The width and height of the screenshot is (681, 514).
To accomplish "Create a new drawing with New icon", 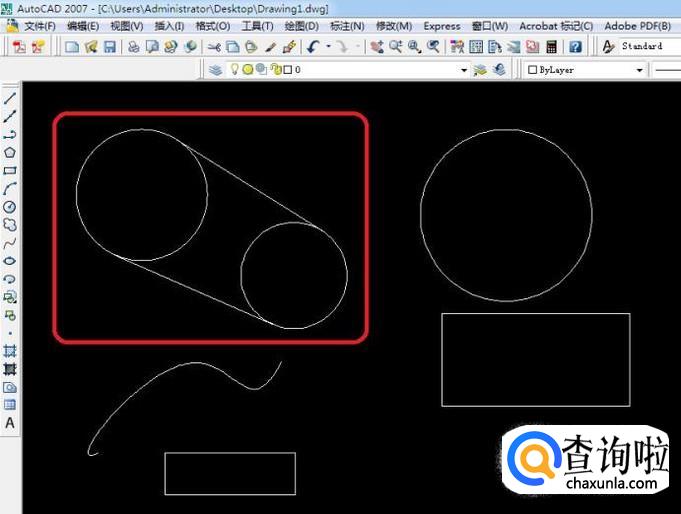I will (x=72, y=46).
